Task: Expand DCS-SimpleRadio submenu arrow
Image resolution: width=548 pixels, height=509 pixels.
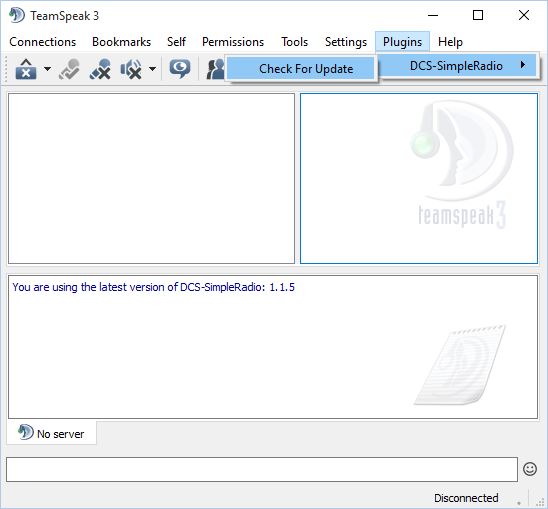Action: click(523, 65)
